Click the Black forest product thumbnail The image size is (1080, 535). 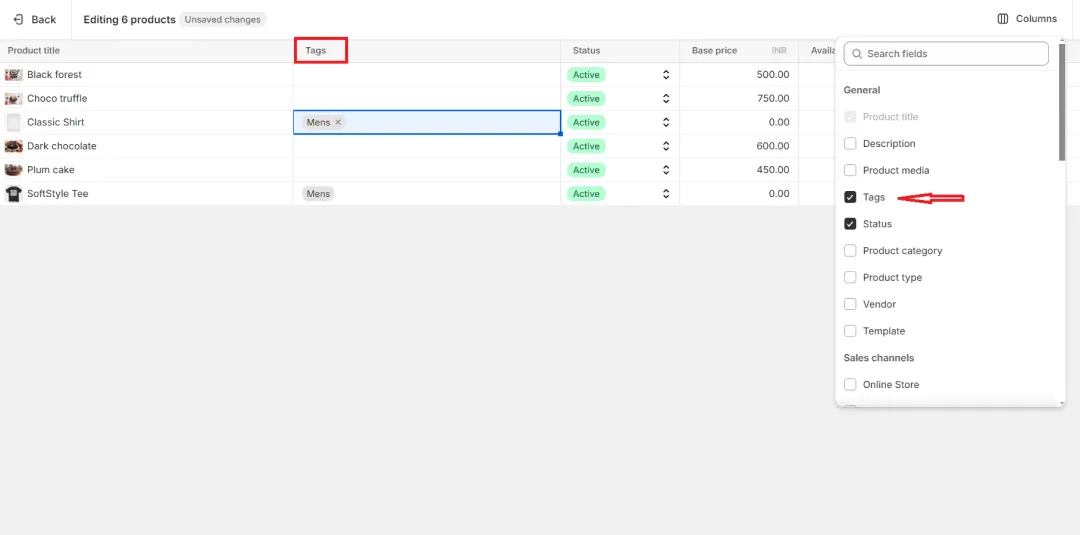[14, 75]
